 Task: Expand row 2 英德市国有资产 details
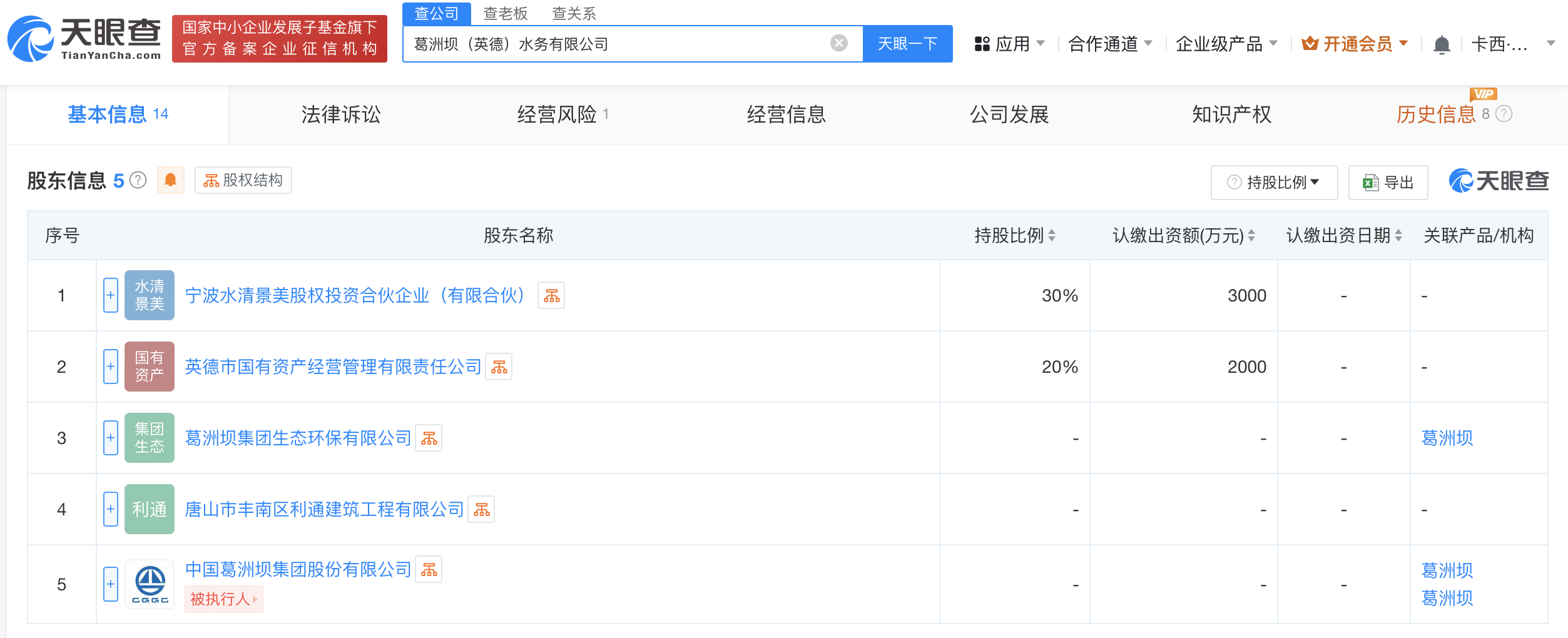(x=111, y=367)
